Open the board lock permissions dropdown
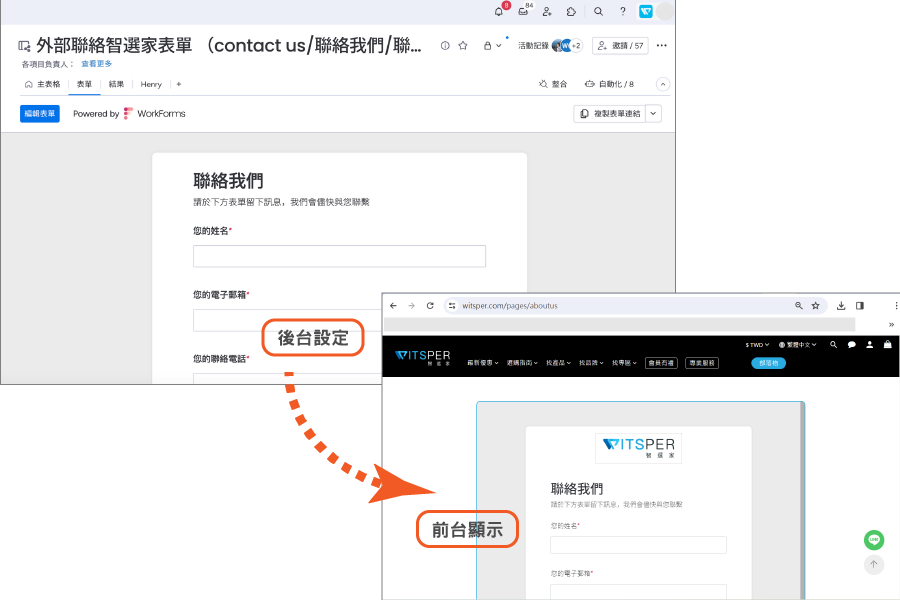Image resolution: width=900 pixels, height=600 pixels. [x=492, y=45]
